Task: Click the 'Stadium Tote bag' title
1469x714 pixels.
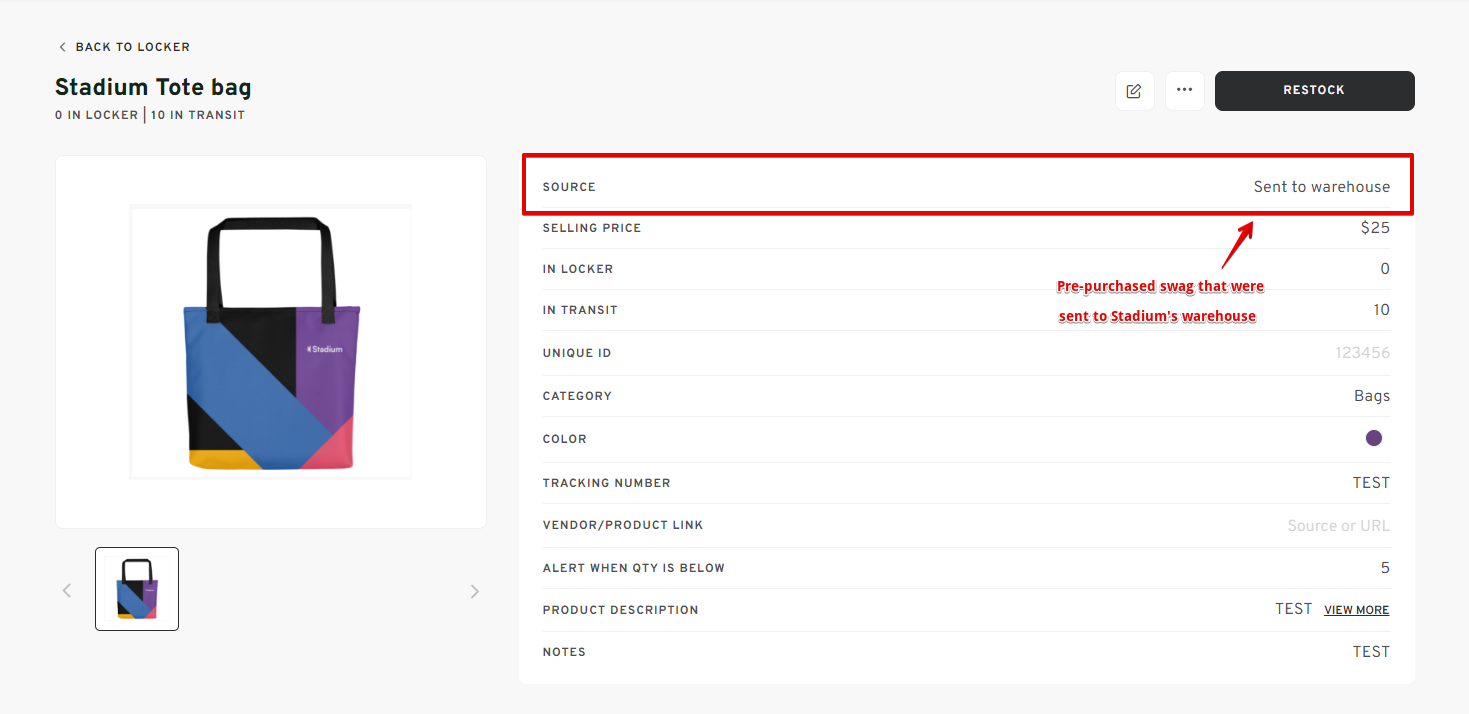Action: coord(153,88)
